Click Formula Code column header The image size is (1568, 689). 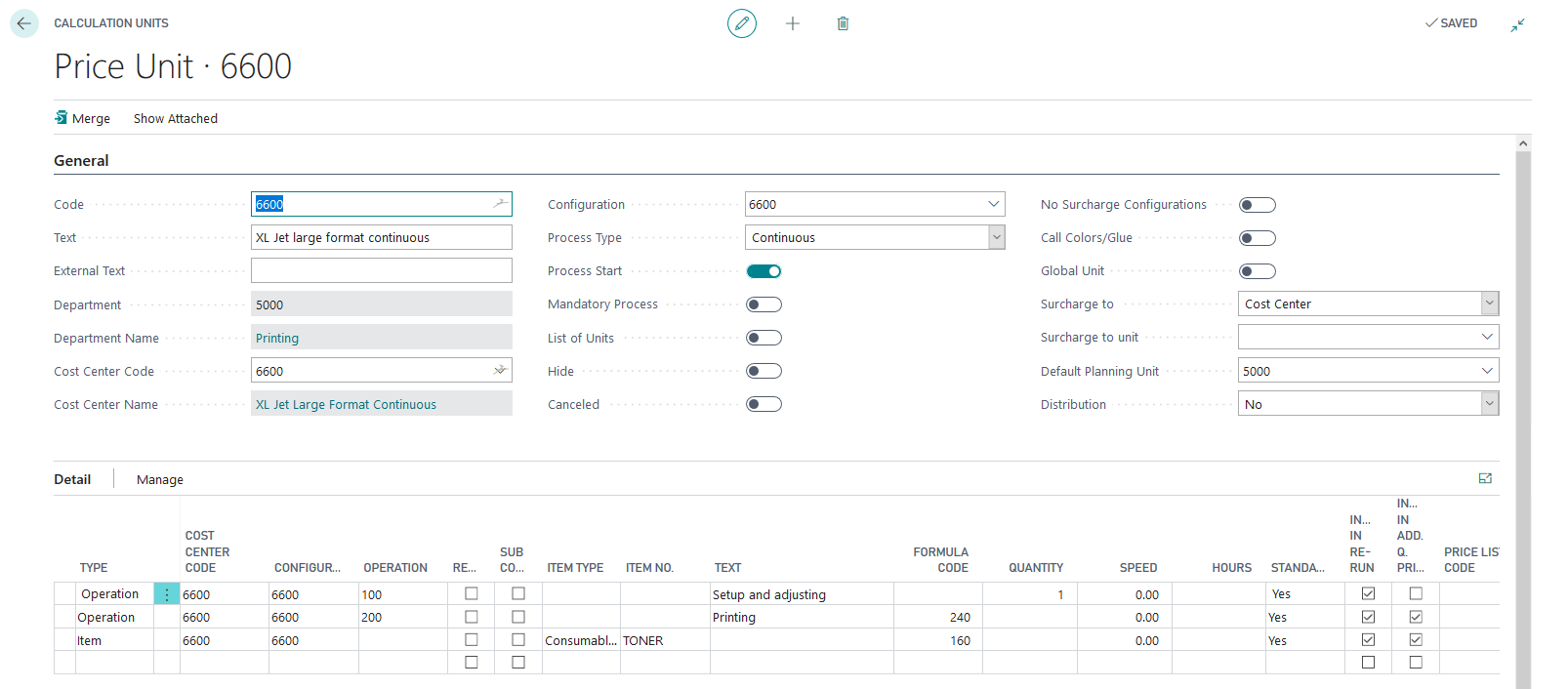pyautogui.click(x=941, y=559)
